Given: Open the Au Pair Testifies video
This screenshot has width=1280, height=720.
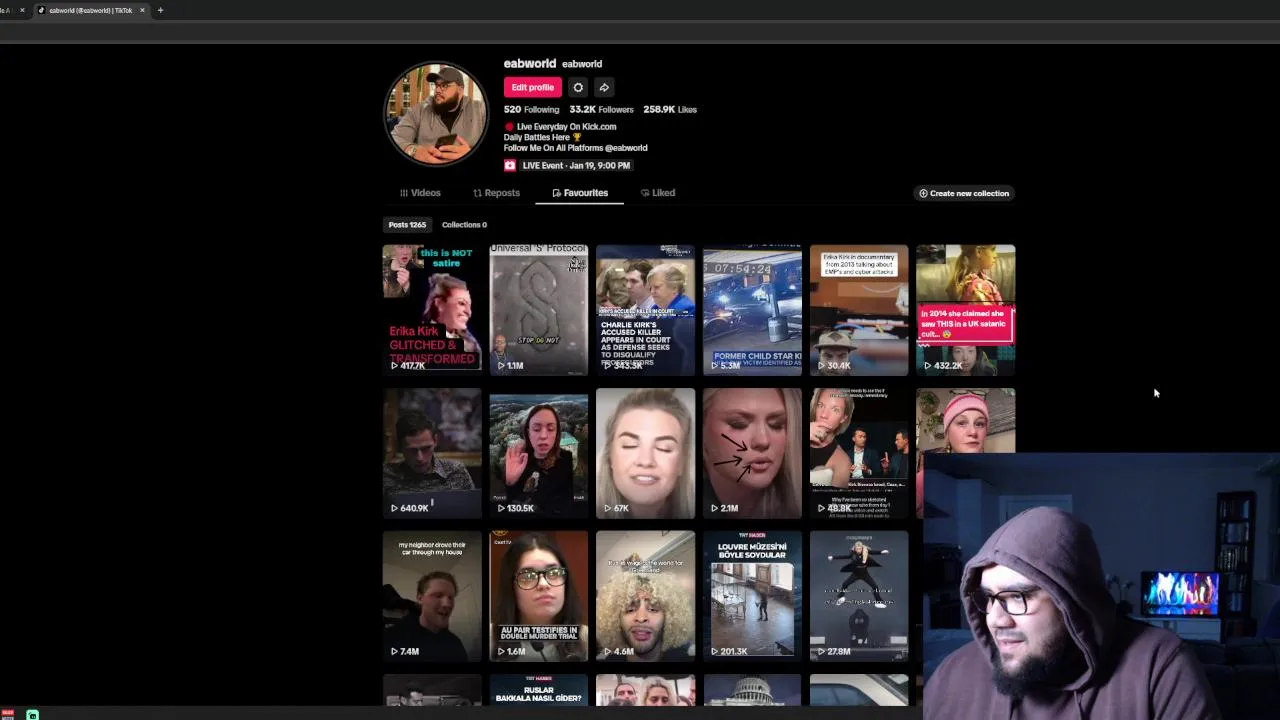Looking at the screenshot, I should [539, 596].
